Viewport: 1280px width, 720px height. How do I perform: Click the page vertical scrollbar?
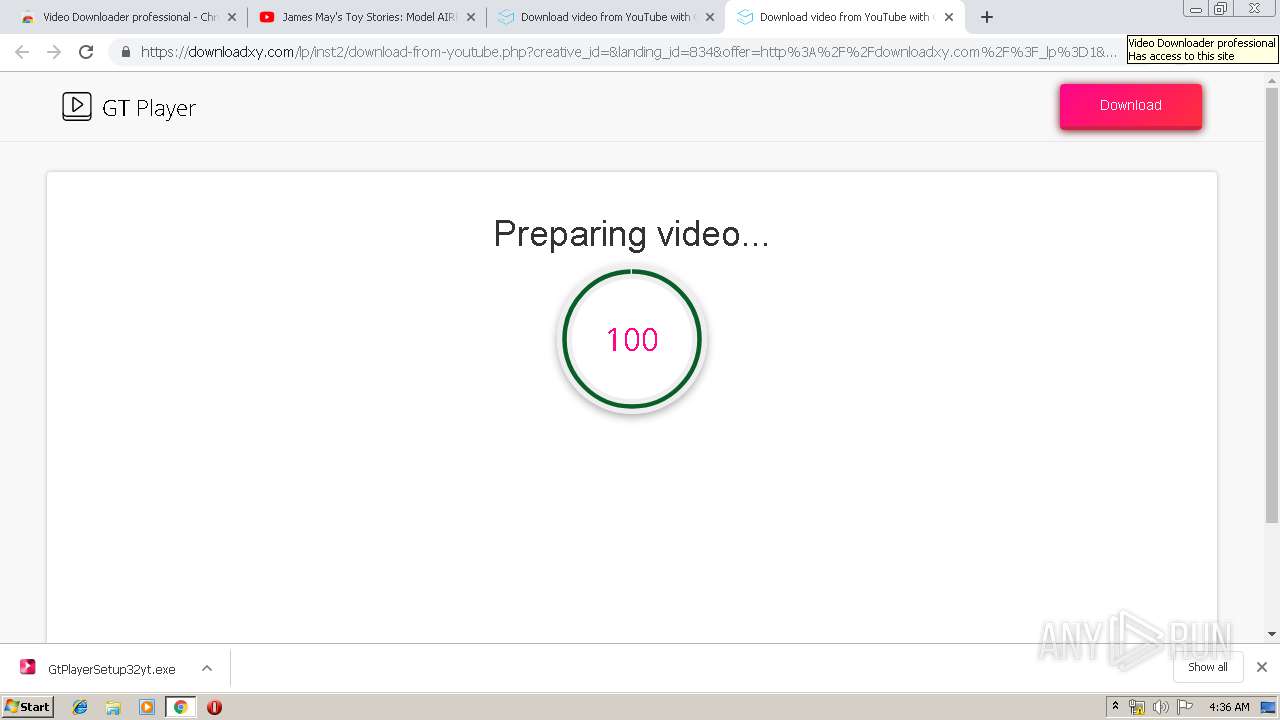pyautogui.click(x=1272, y=306)
